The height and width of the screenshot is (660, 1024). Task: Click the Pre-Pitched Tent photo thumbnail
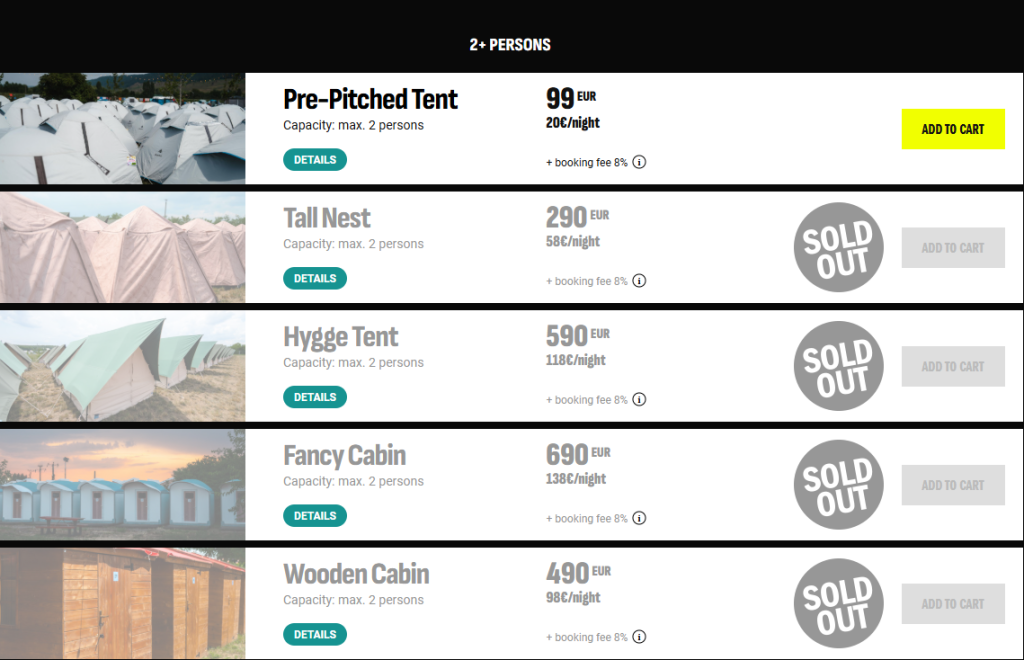(x=123, y=129)
